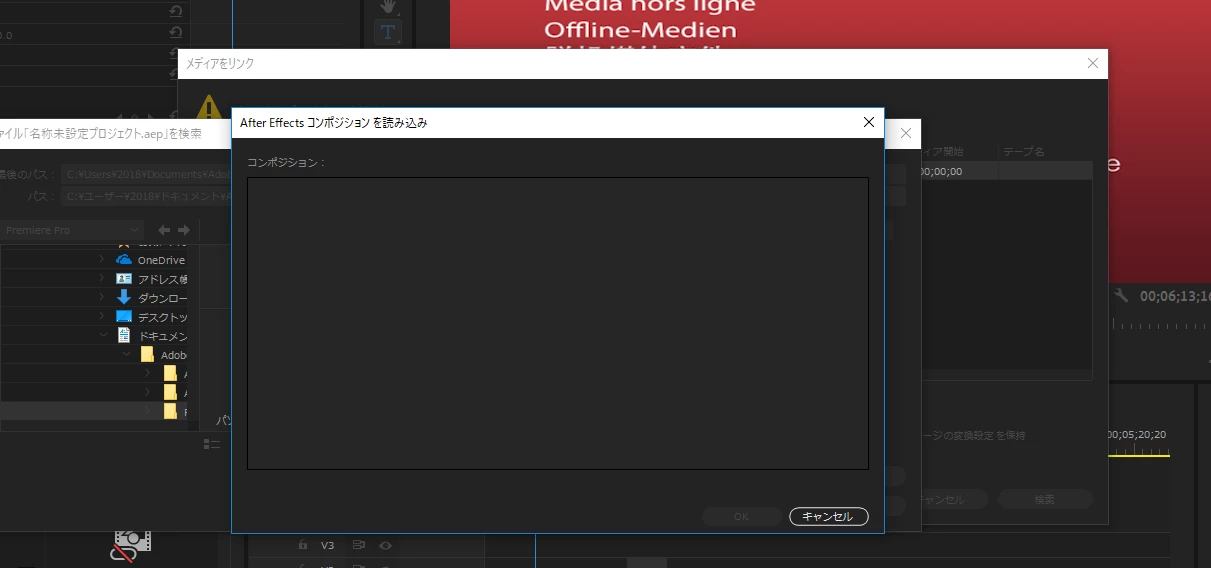The height and width of the screenshot is (568, 1211).
Task: Open program monitor settings wrench icon
Action: [x=1121, y=296]
